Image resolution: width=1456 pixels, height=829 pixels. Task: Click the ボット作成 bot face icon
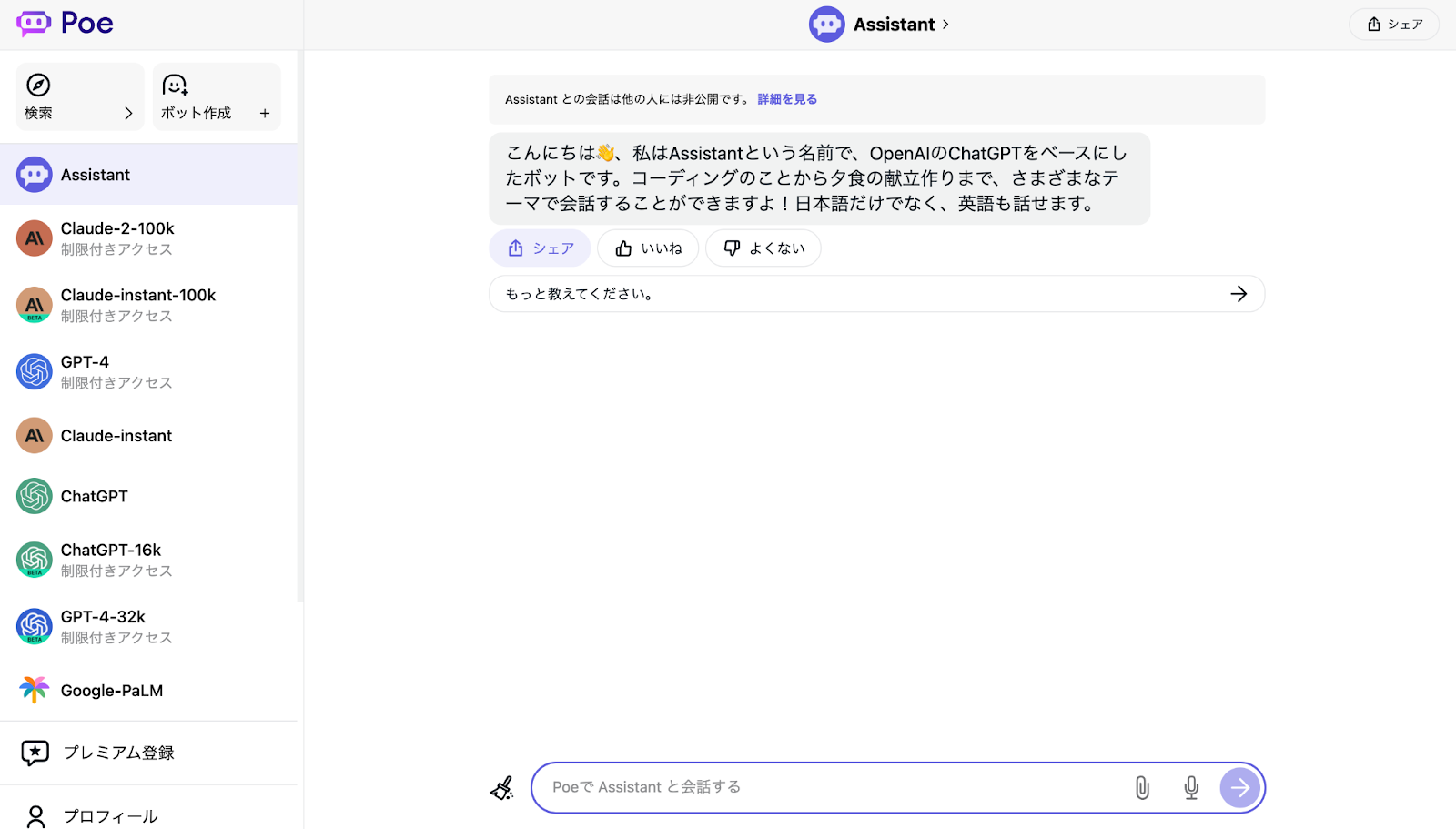click(x=175, y=86)
